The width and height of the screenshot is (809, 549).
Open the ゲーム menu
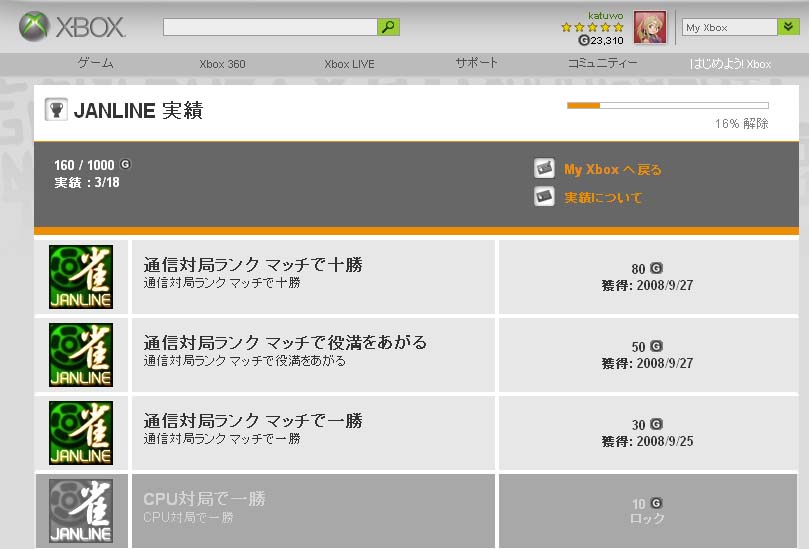pos(95,63)
